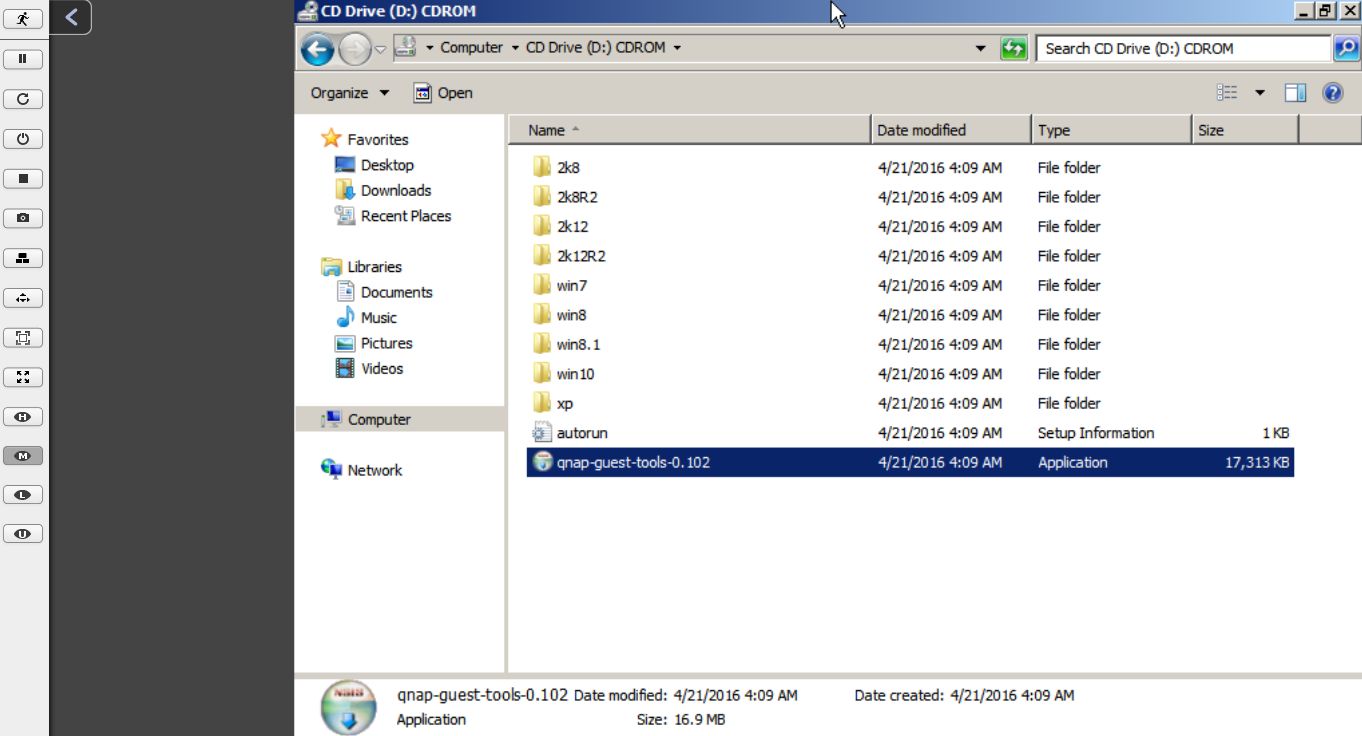Click the four-way arrows icon in the sidebar
Image resolution: width=1362 pixels, height=736 pixels.
(23, 298)
